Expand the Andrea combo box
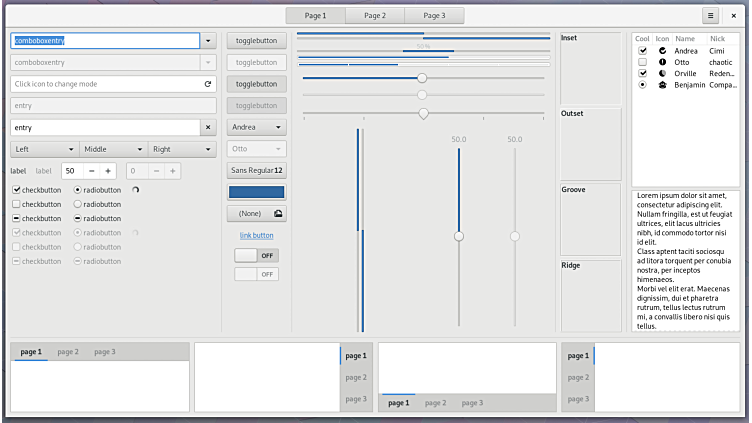This screenshot has height=423, width=752. [257, 128]
